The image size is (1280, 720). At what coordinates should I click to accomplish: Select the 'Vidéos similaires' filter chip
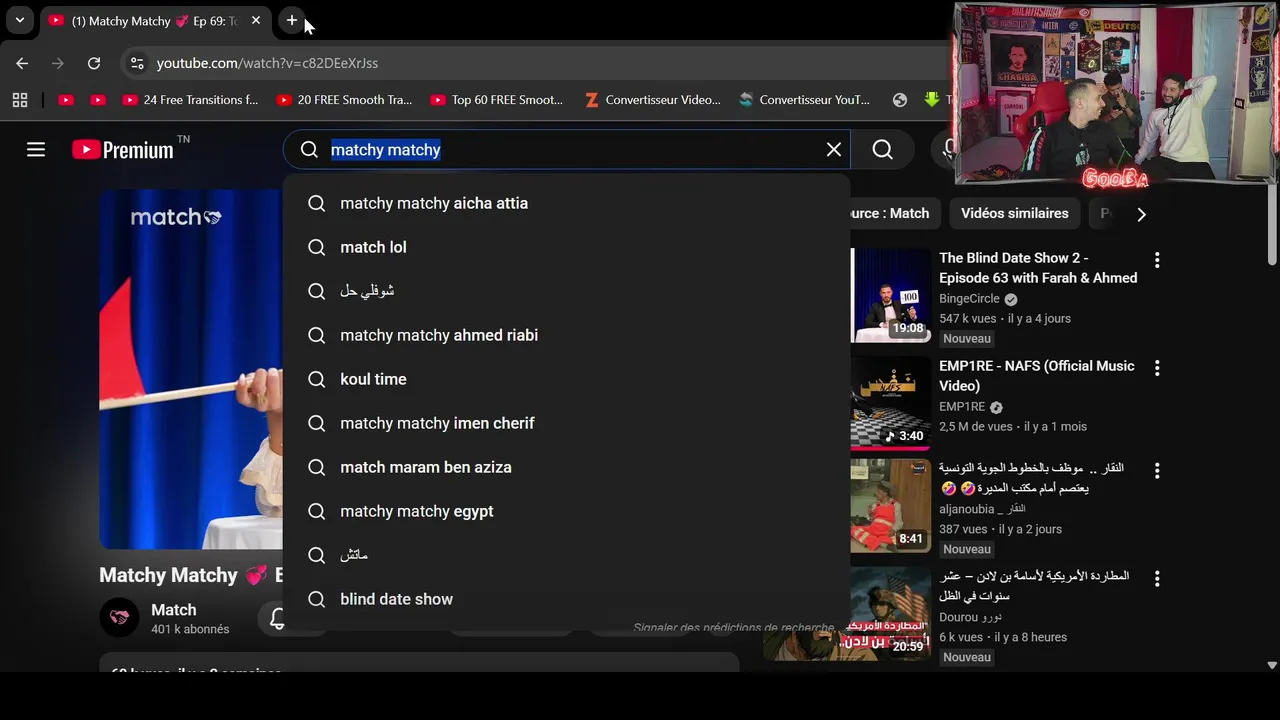tap(1014, 213)
